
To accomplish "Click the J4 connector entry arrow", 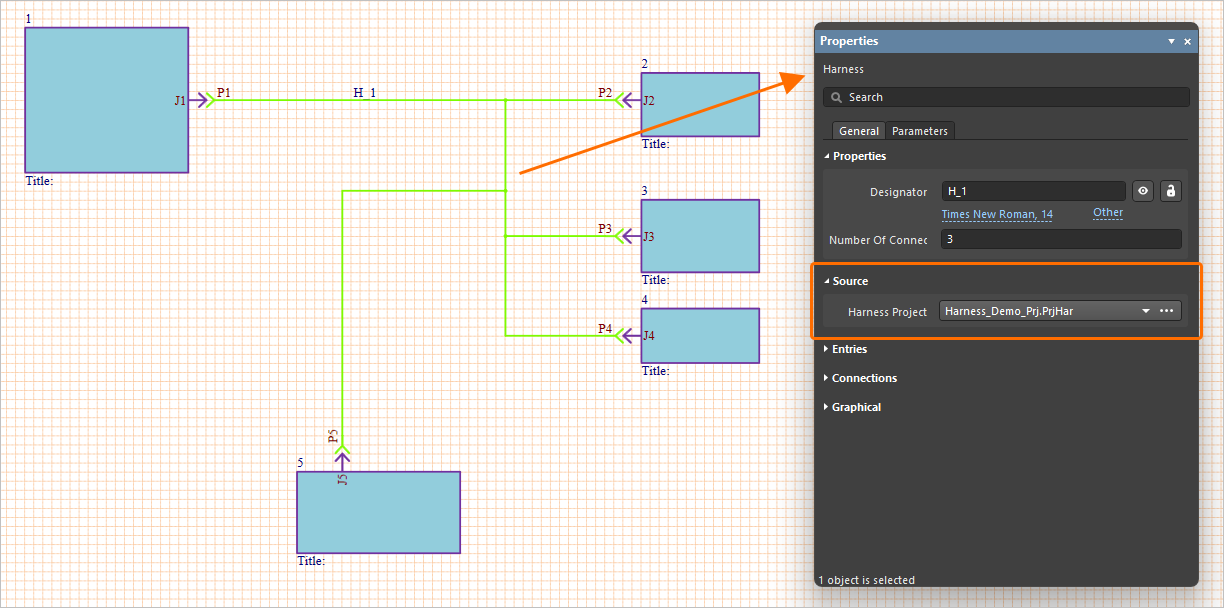I will (x=631, y=335).
